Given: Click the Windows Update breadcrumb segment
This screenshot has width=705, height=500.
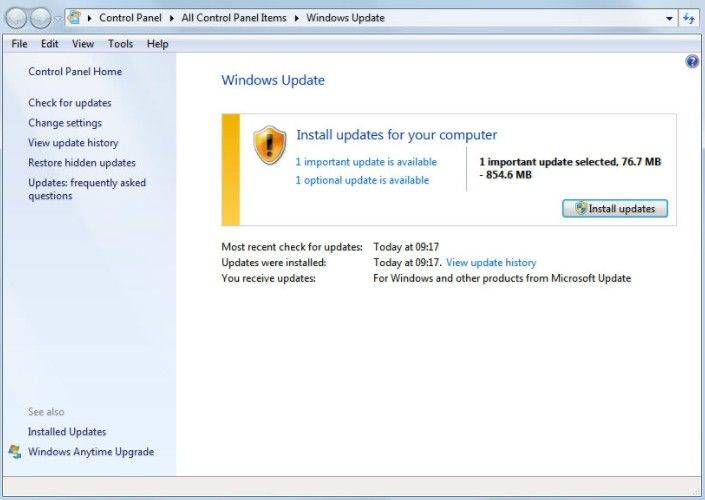Looking at the screenshot, I should pyautogui.click(x=345, y=18).
